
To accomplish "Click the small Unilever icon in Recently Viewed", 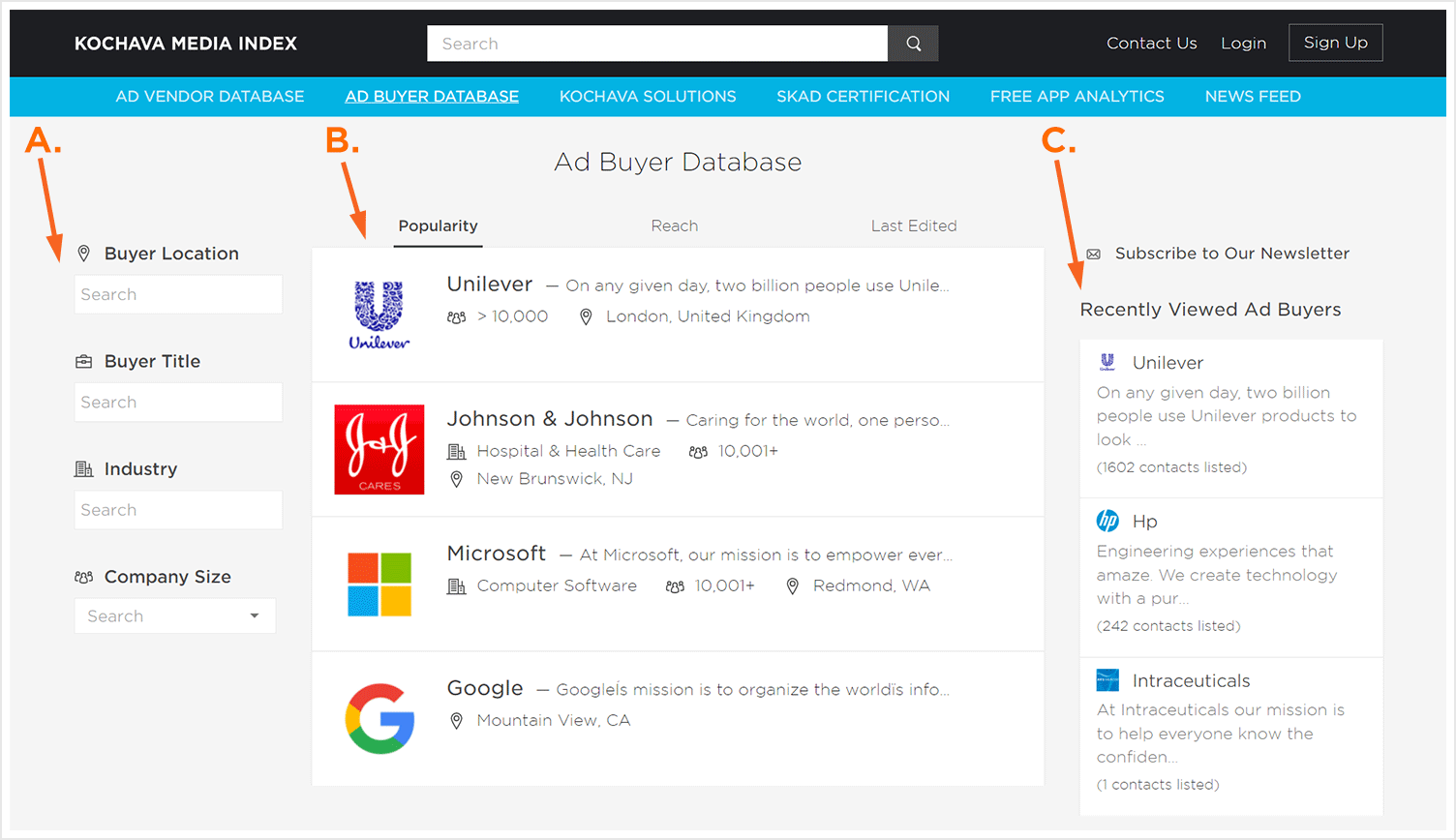I will 1107,362.
